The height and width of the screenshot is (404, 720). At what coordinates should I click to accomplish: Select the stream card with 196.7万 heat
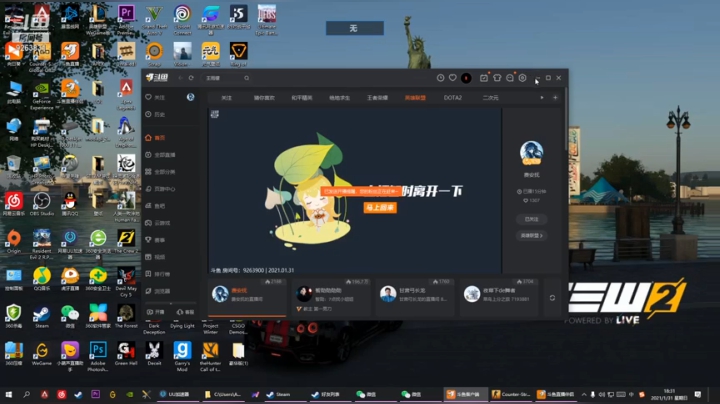331,297
